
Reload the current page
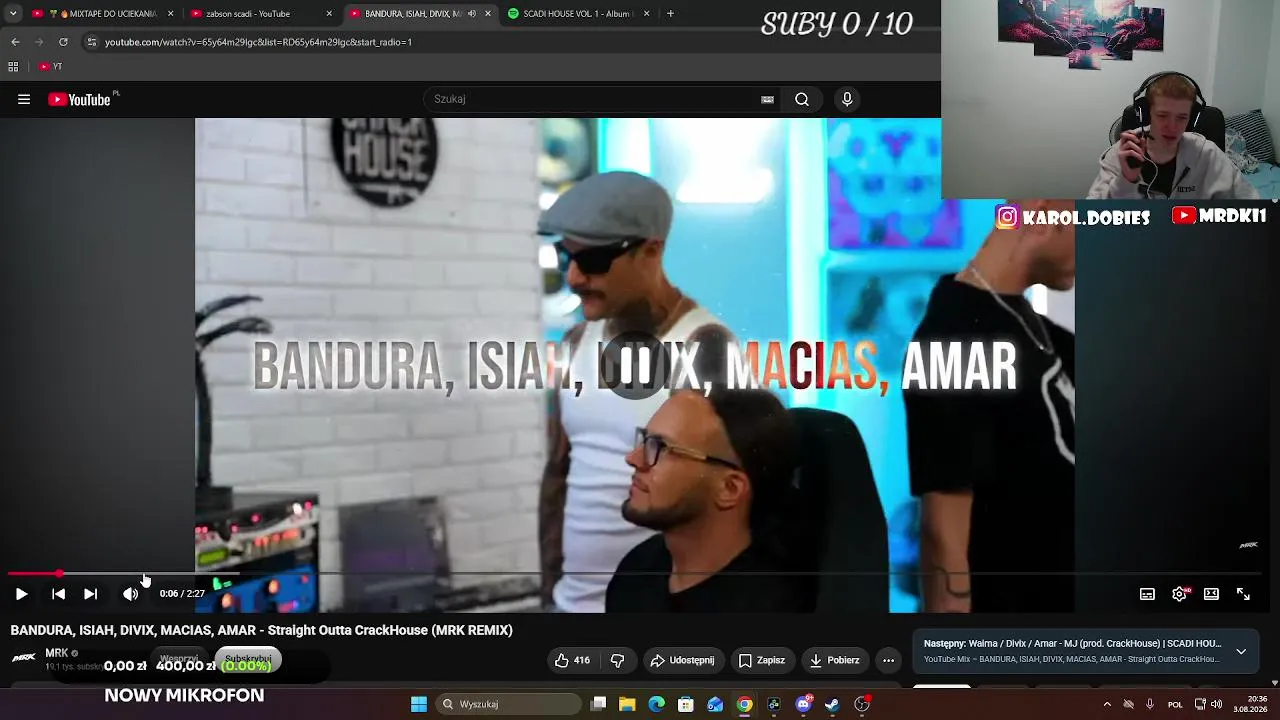63,42
